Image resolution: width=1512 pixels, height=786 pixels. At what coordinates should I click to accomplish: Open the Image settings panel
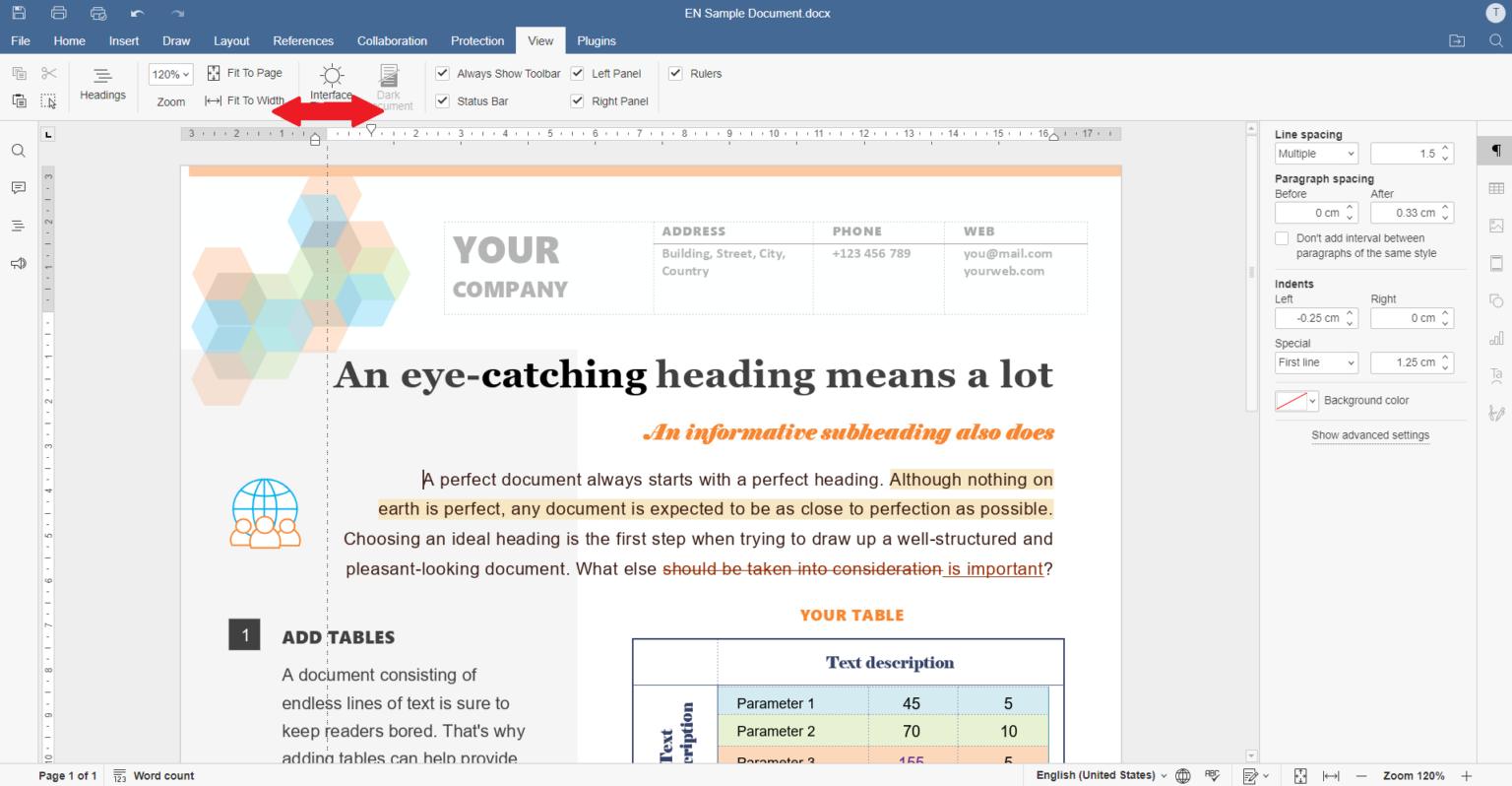click(x=1495, y=225)
